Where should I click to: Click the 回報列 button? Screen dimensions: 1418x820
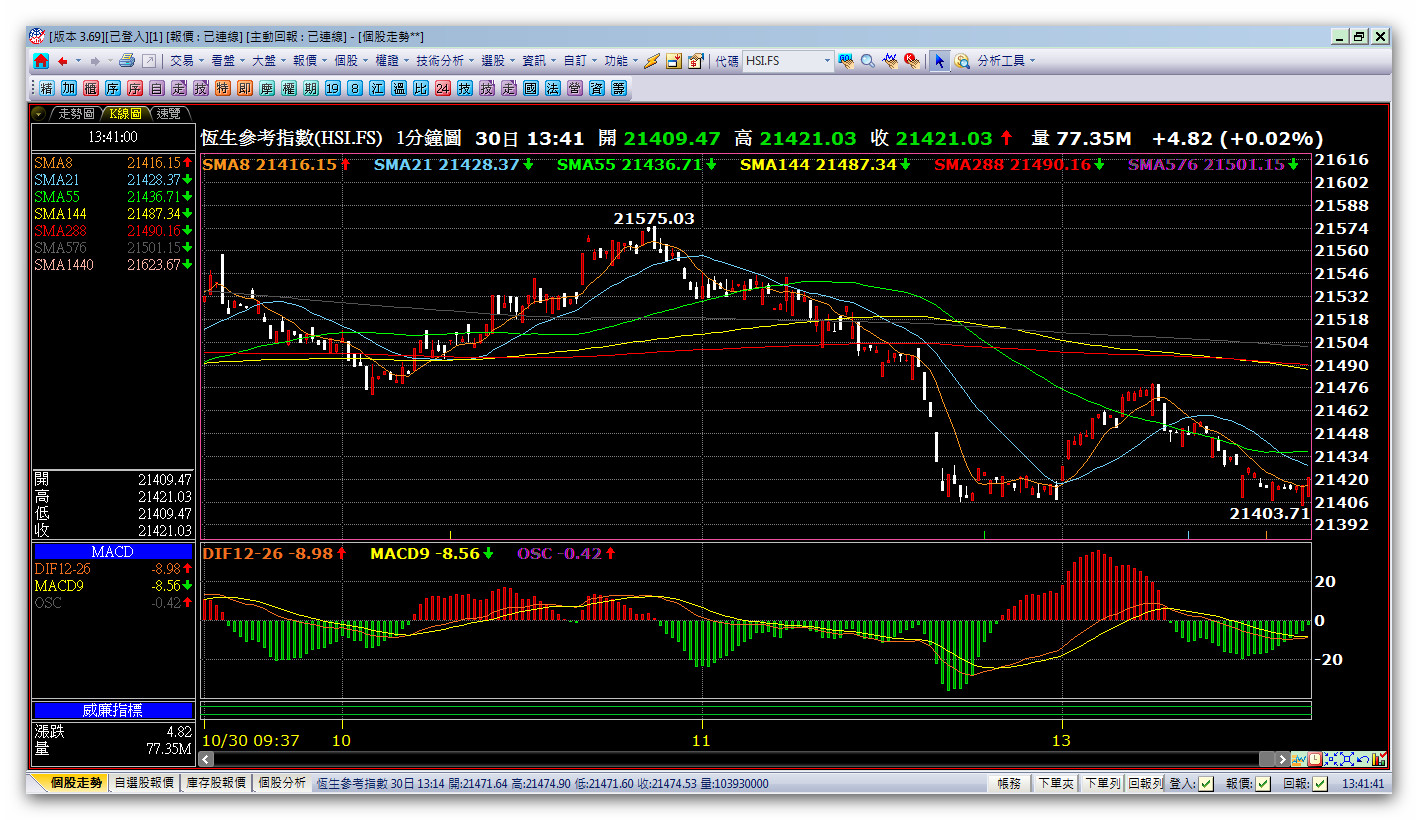click(x=1145, y=784)
